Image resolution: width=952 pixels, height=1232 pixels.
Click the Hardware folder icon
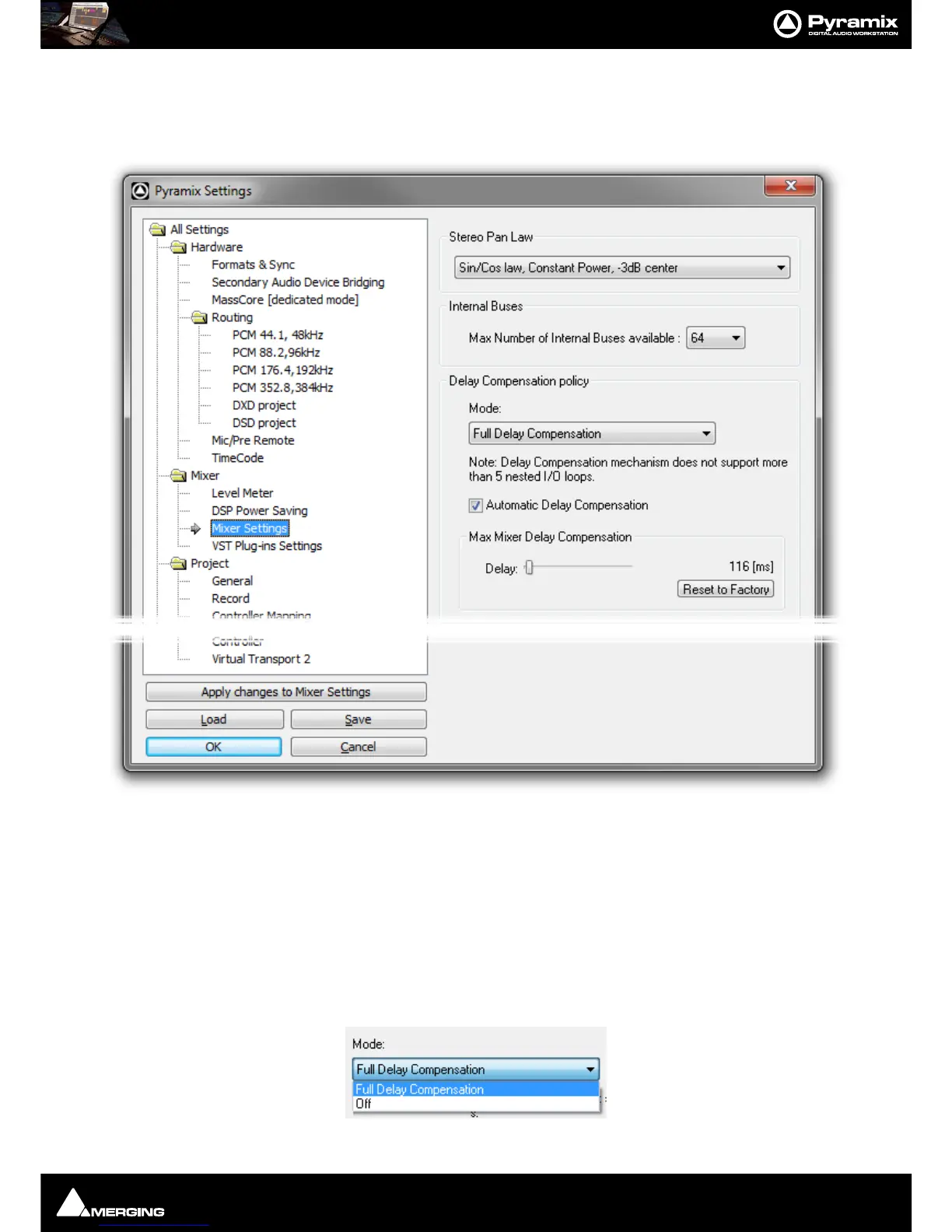coord(178,247)
